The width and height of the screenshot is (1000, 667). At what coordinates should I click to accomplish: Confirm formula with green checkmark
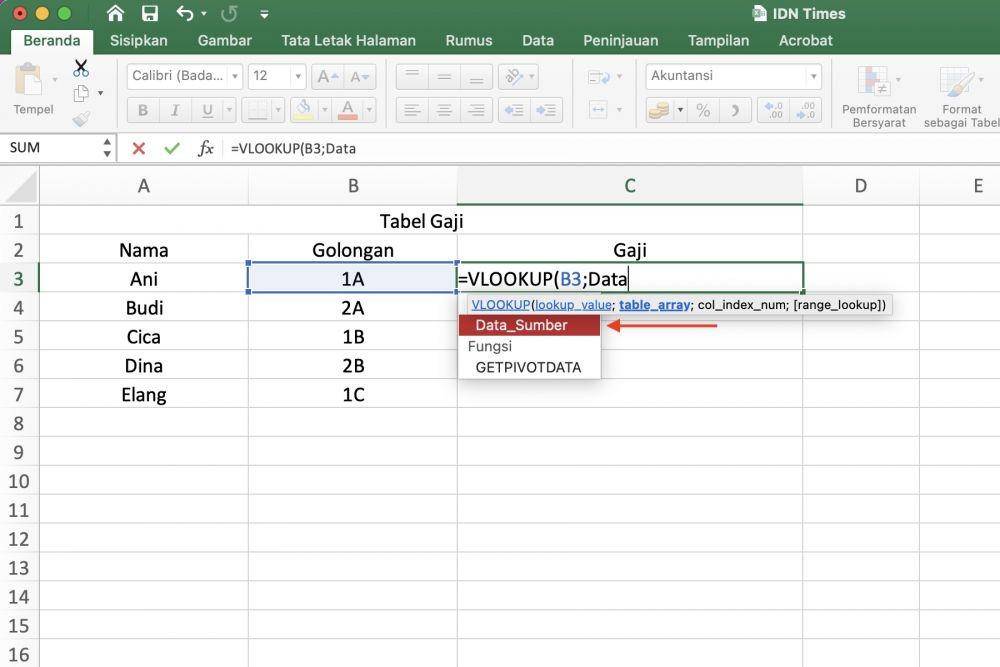[x=172, y=149]
